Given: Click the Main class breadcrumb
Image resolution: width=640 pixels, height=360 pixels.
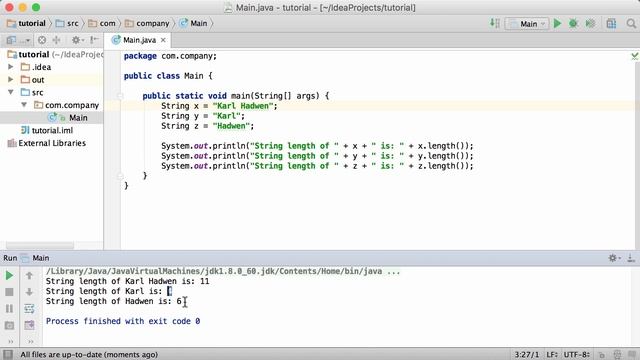Looking at the screenshot, I should 193,23.
